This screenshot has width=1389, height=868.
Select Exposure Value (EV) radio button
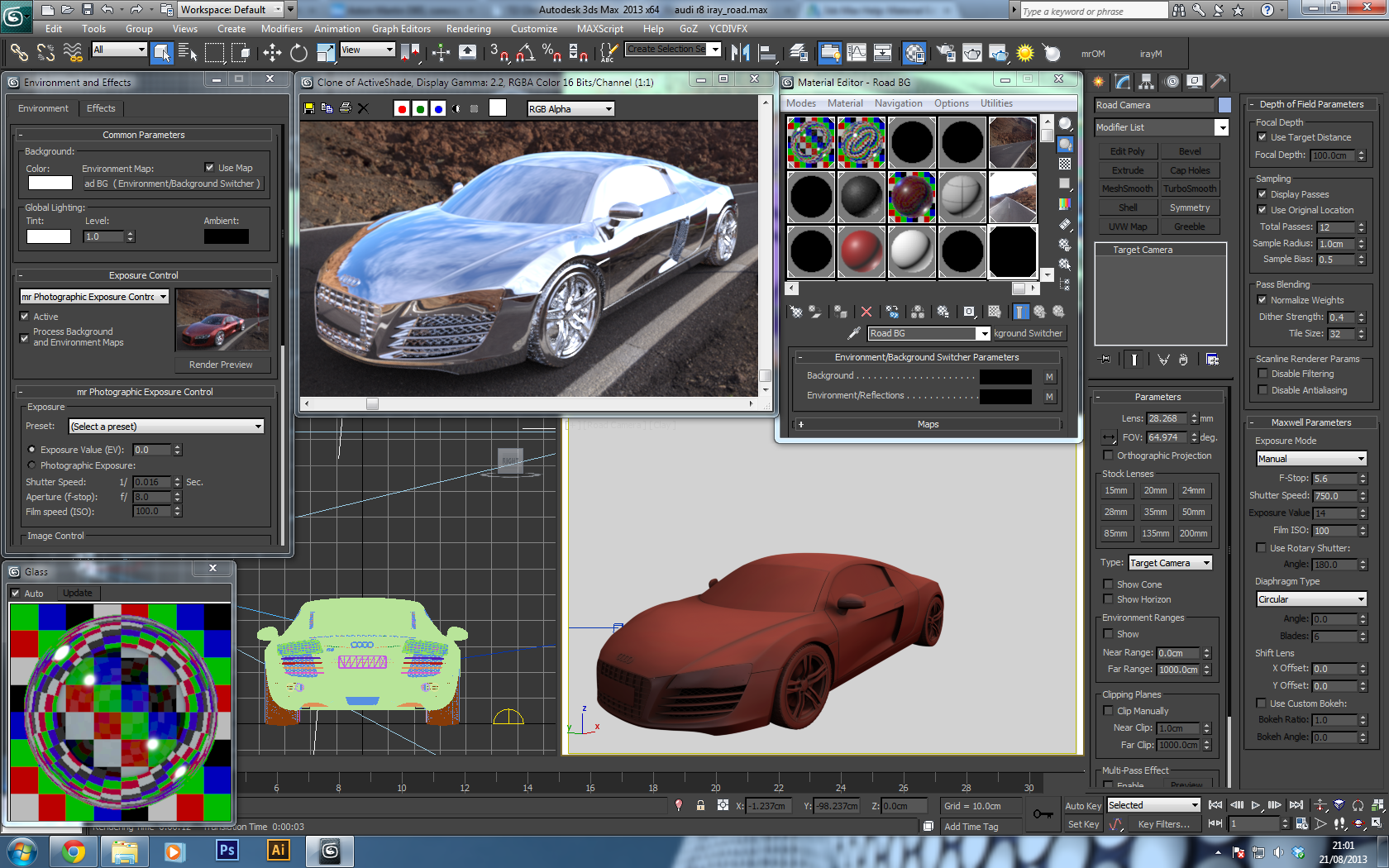pos(31,450)
